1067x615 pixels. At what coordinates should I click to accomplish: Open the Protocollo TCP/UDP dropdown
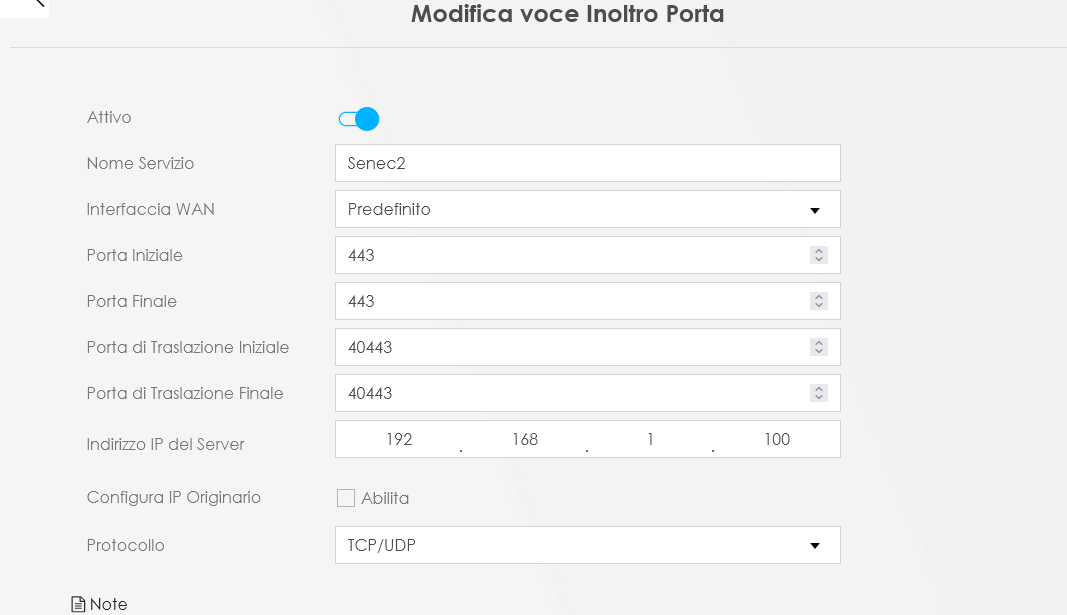coord(587,545)
